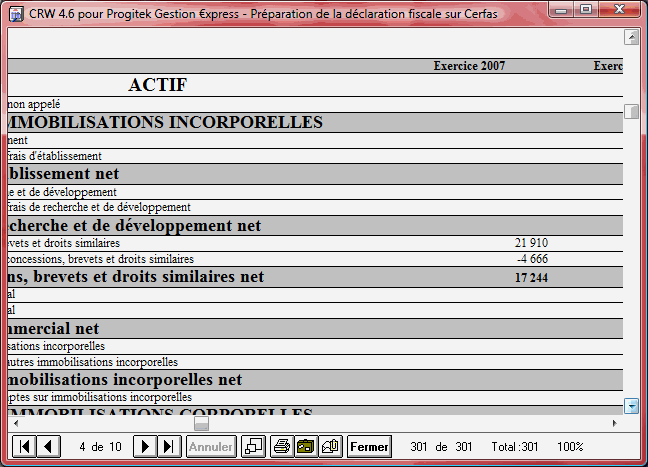
Task: Open the CRW window system menu icon
Action: [x=15, y=14]
